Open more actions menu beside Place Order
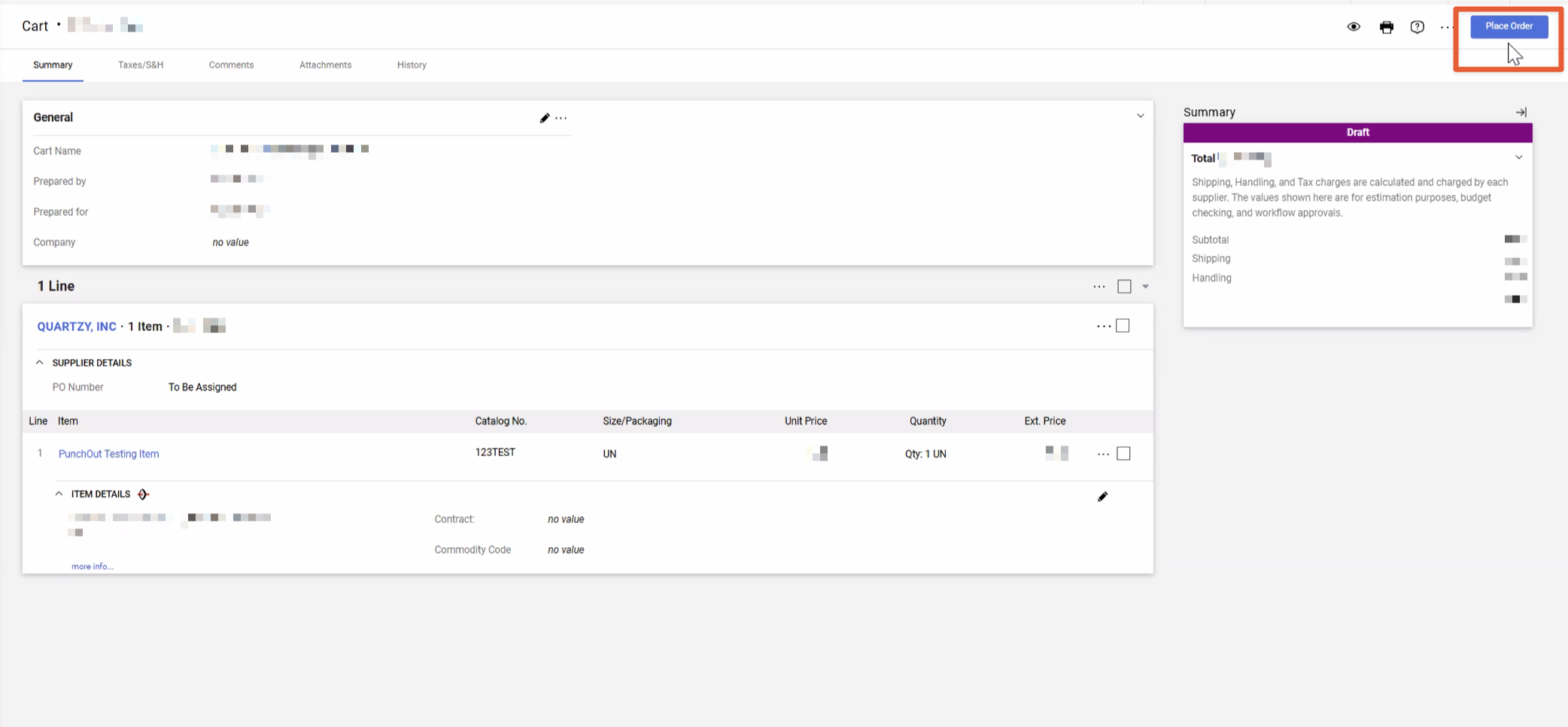 [x=1446, y=27]
